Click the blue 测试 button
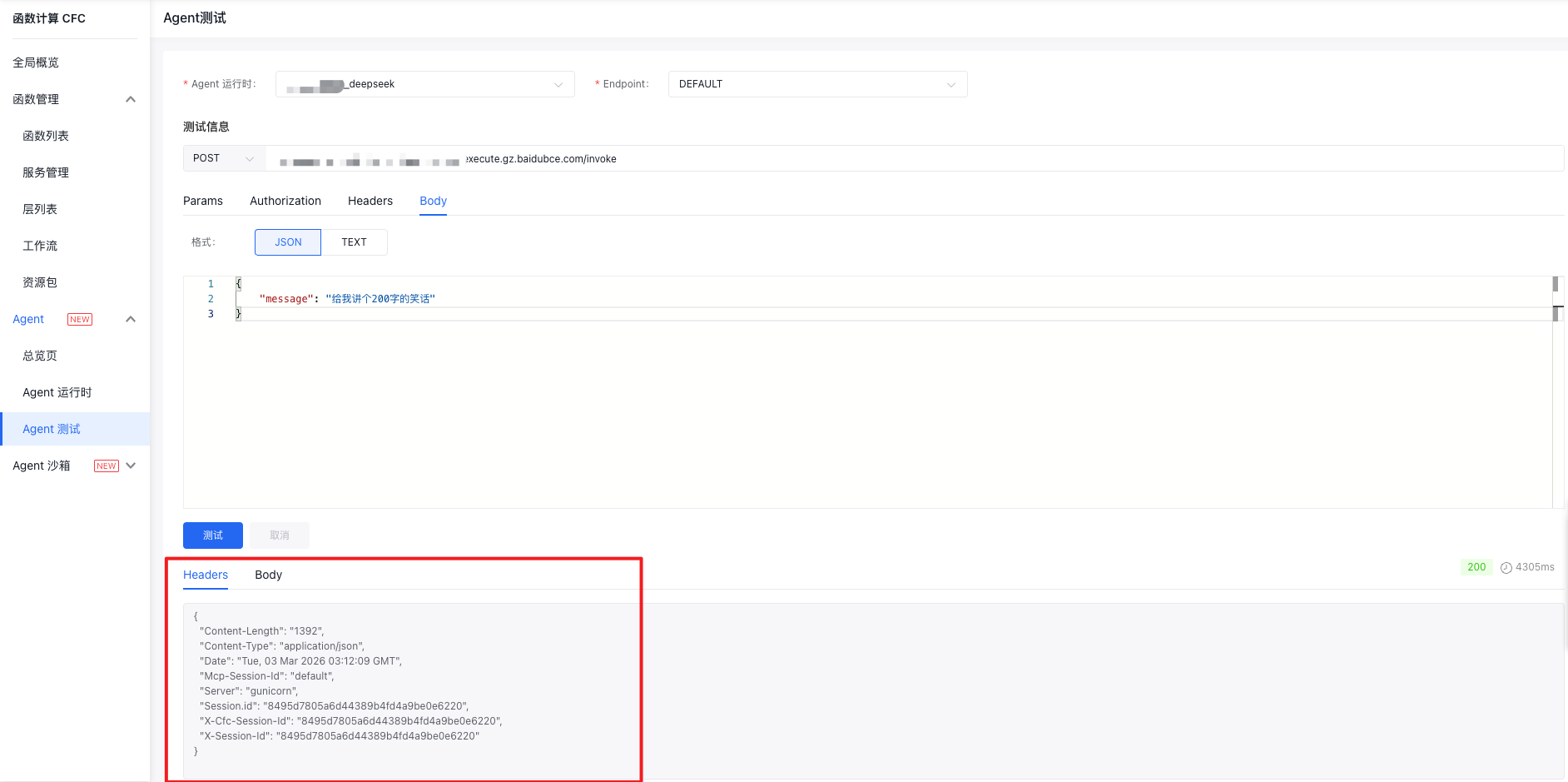Viewport: 1568px width, 782px height. pos(213,535)
